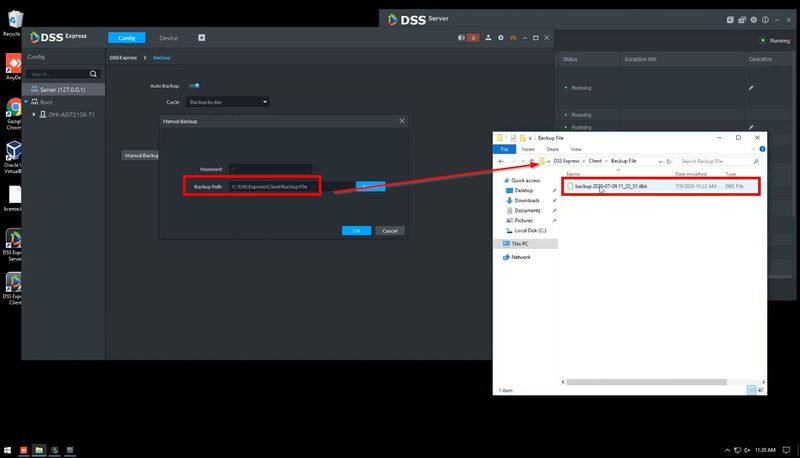Viewport: 800px width, 458px height.
Task: Open the DSS Express settings gear
Action: [501, 38]
